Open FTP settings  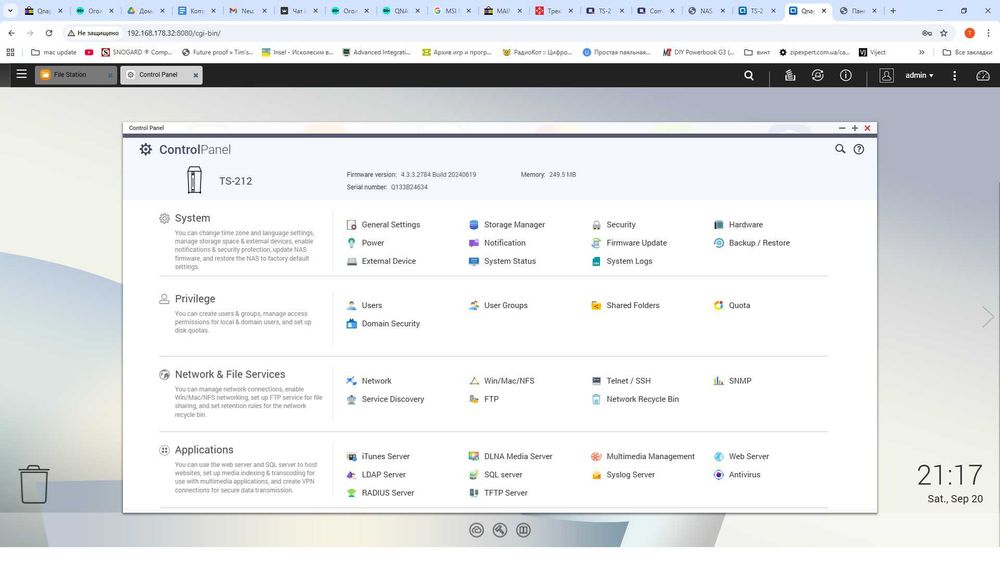coord(484,399)
